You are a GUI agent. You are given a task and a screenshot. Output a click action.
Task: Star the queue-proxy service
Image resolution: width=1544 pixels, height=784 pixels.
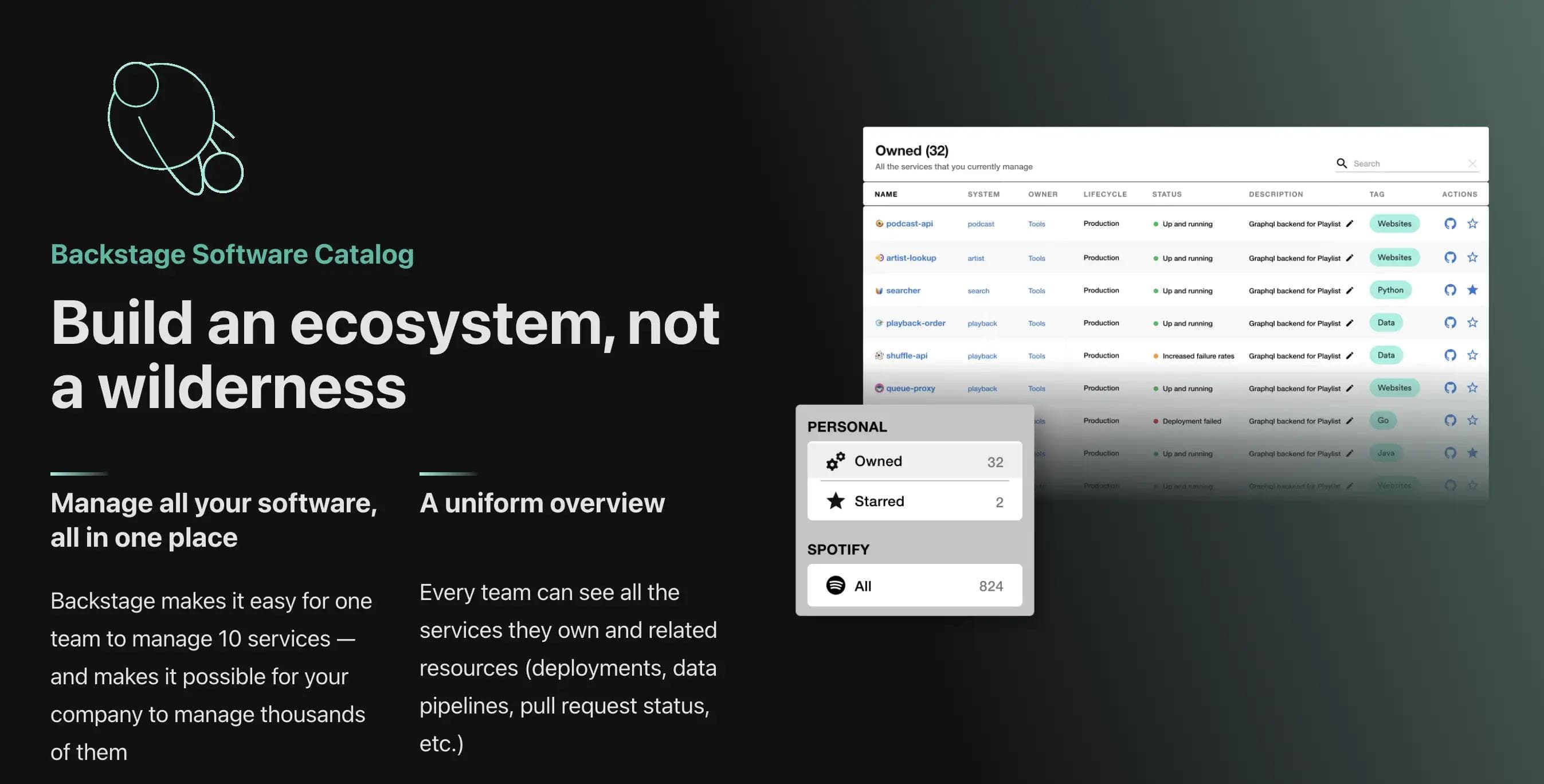pos(1473,388)
